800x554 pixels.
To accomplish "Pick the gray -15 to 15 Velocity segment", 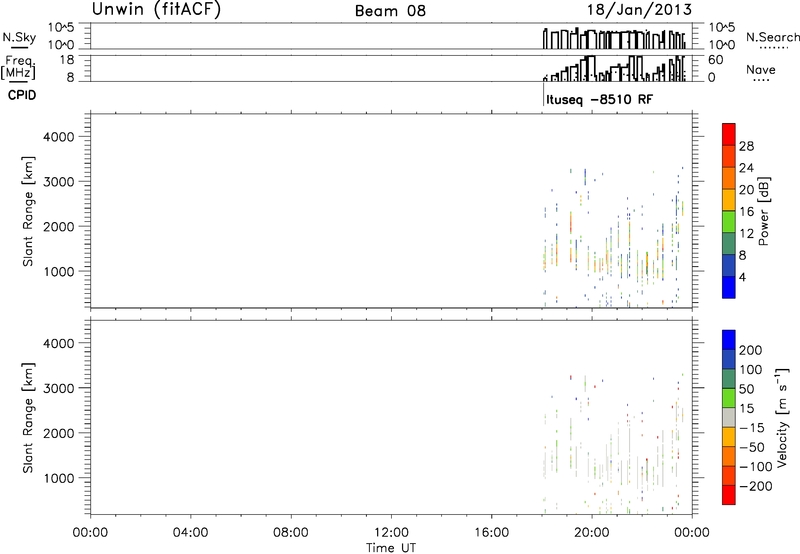I will (x=729, y=417).
